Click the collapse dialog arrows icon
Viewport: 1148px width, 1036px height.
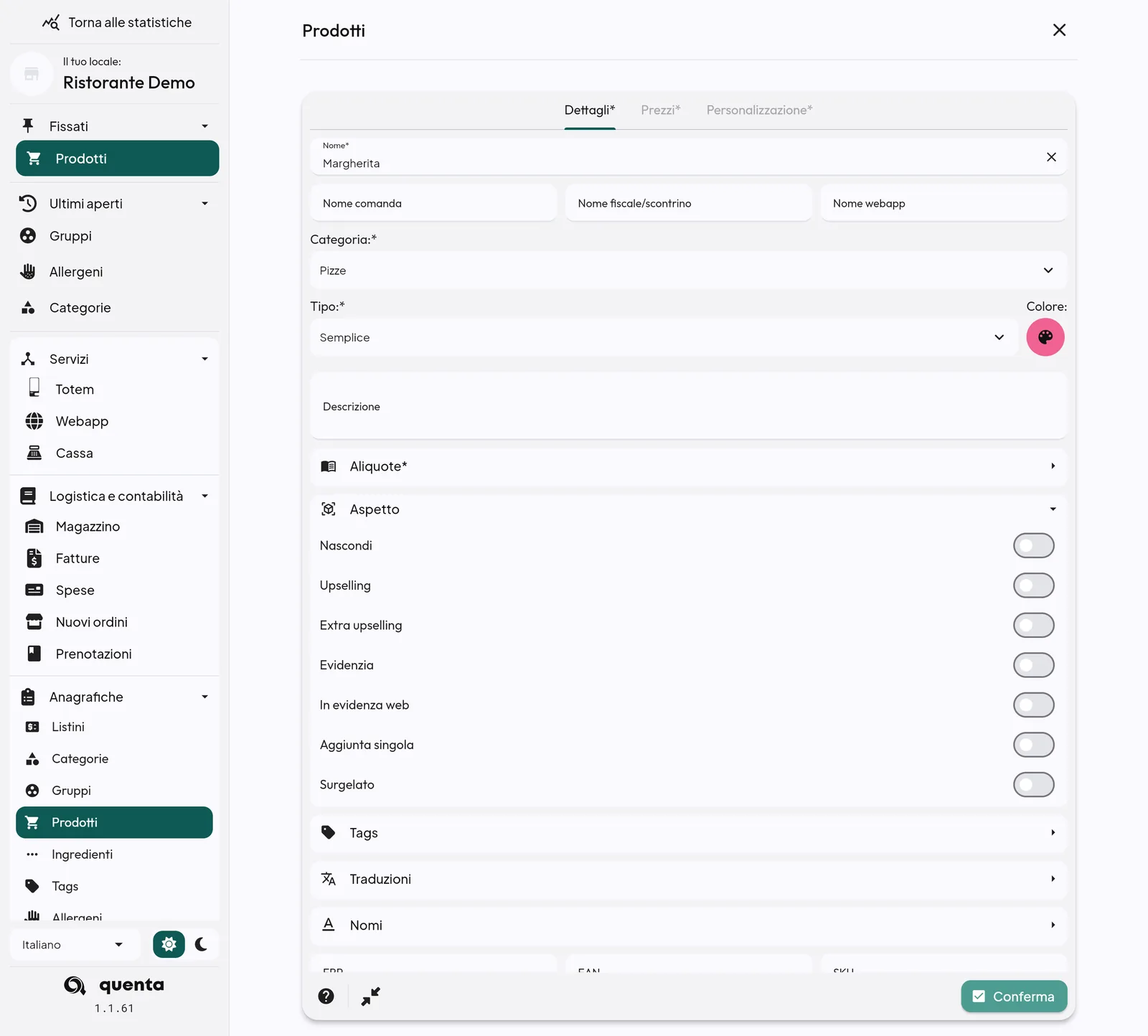370,996
